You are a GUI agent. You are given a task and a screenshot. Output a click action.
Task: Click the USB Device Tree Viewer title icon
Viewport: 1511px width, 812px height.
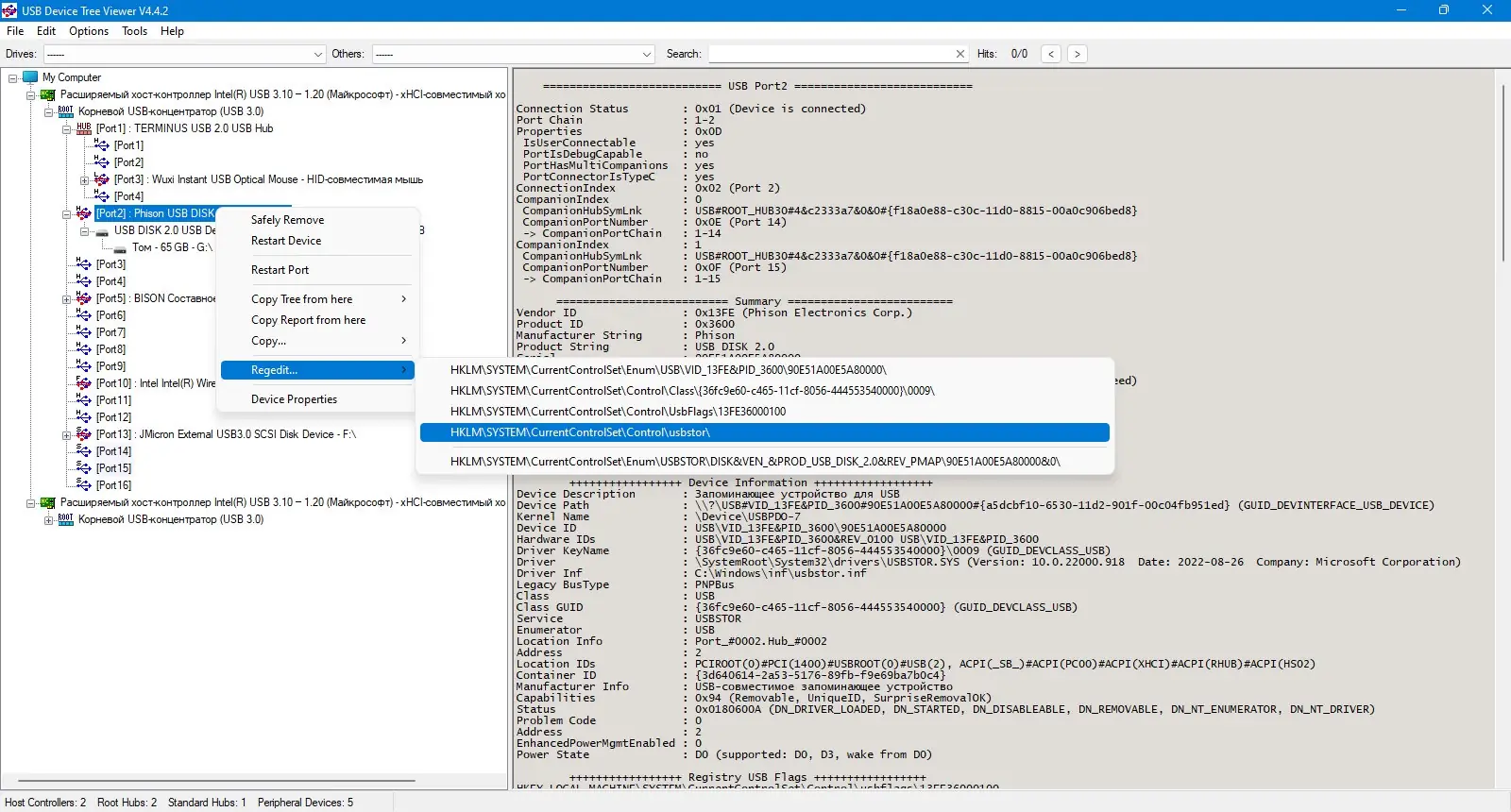9,10
